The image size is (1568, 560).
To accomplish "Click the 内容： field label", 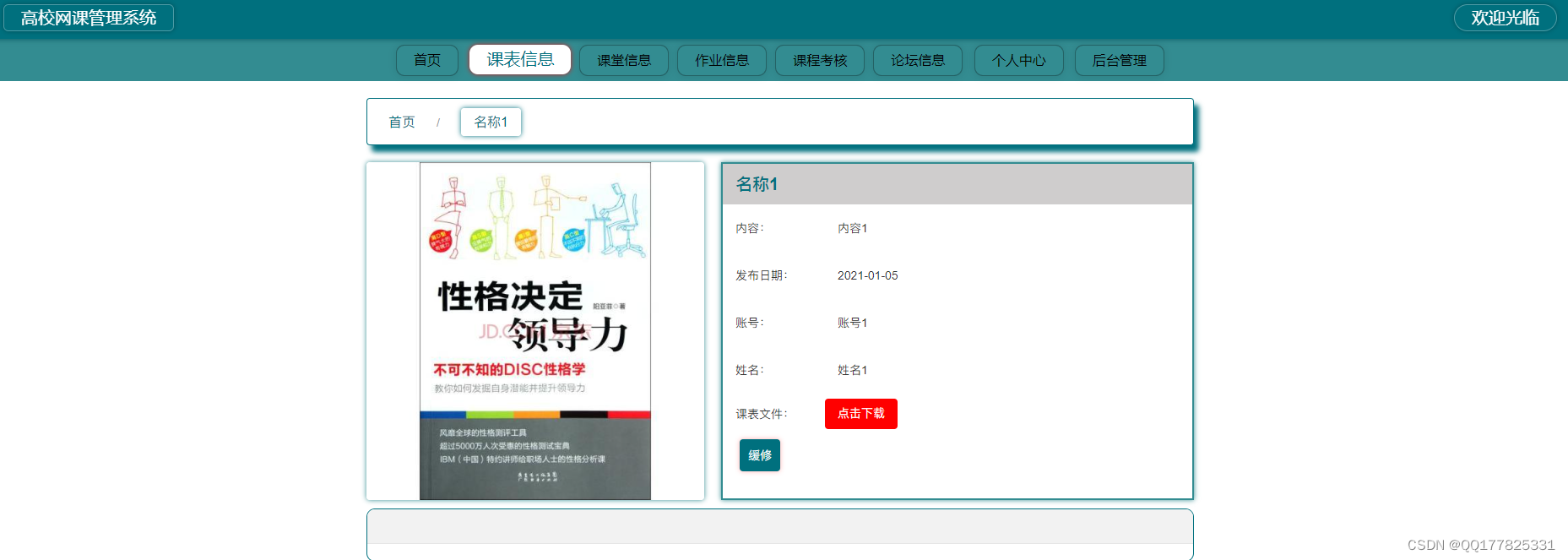I will coord(749,228).
